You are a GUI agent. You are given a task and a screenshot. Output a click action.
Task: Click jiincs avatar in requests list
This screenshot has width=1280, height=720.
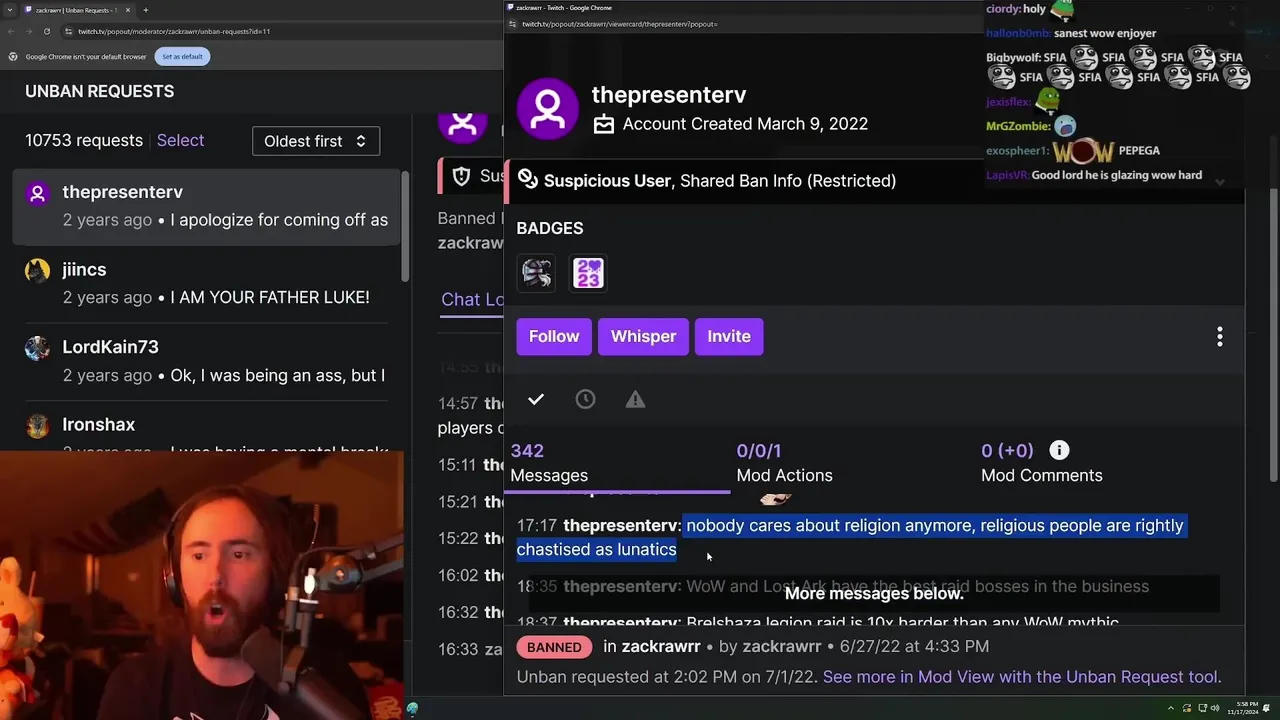pyautogui.click(x=37, y=270)
